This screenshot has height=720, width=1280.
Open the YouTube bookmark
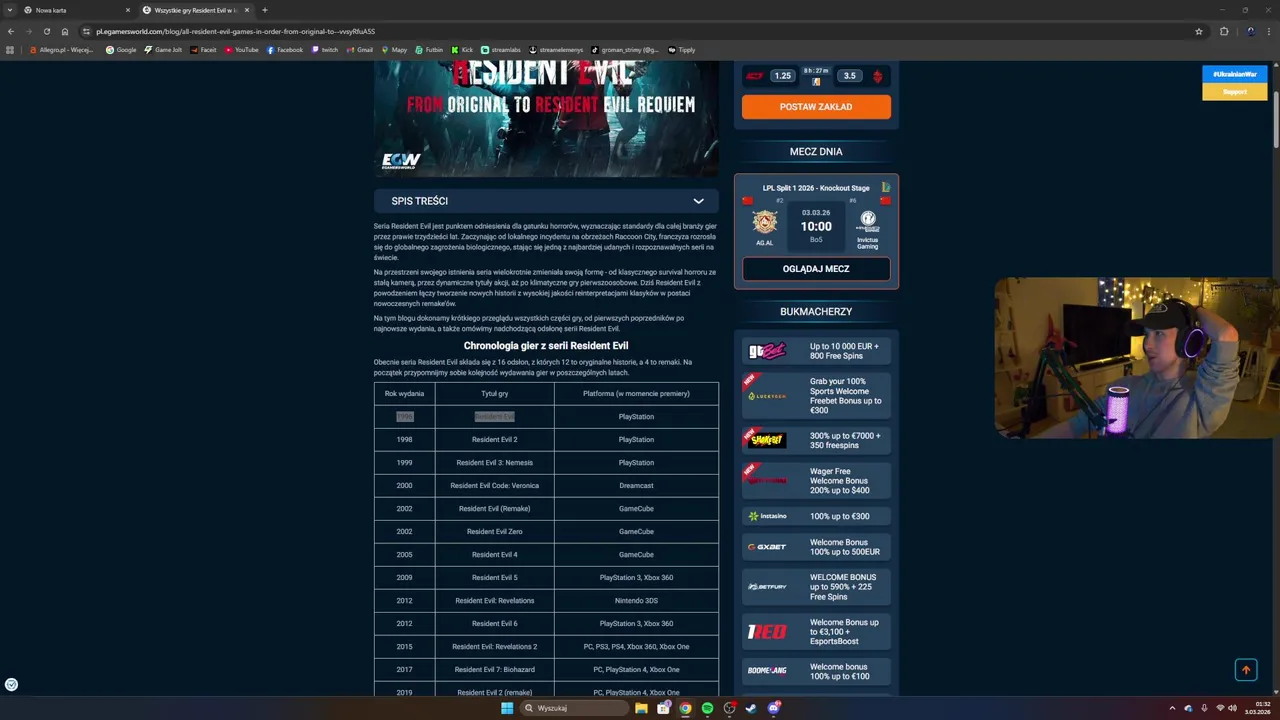(x=241, y=50)
